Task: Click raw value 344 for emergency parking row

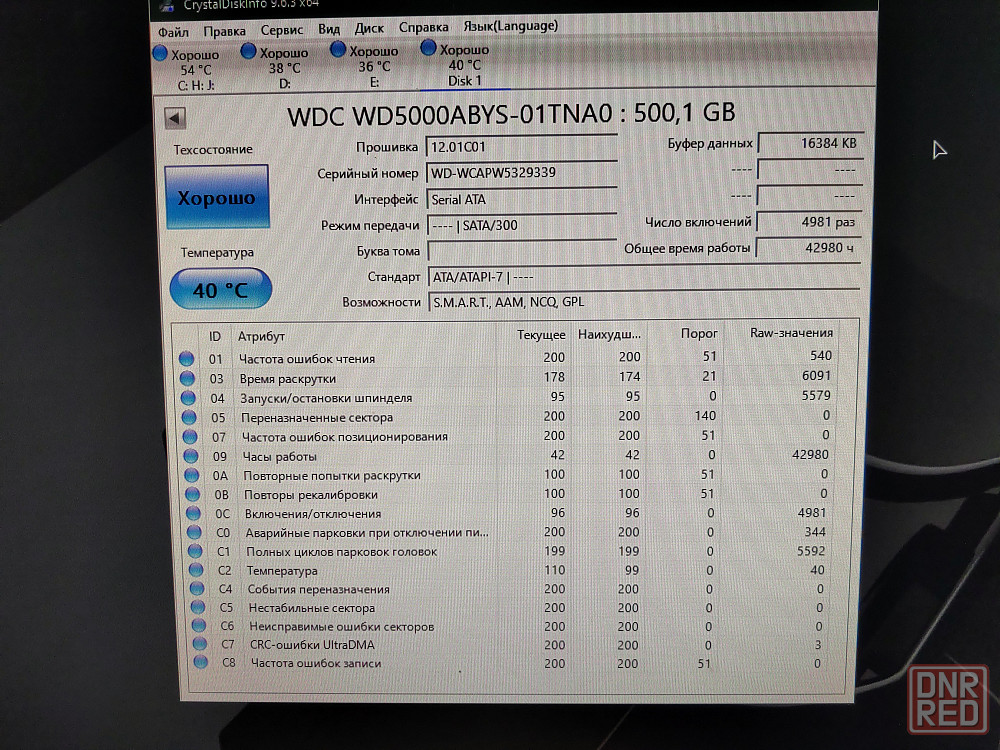Action: (x=814, y=532)
